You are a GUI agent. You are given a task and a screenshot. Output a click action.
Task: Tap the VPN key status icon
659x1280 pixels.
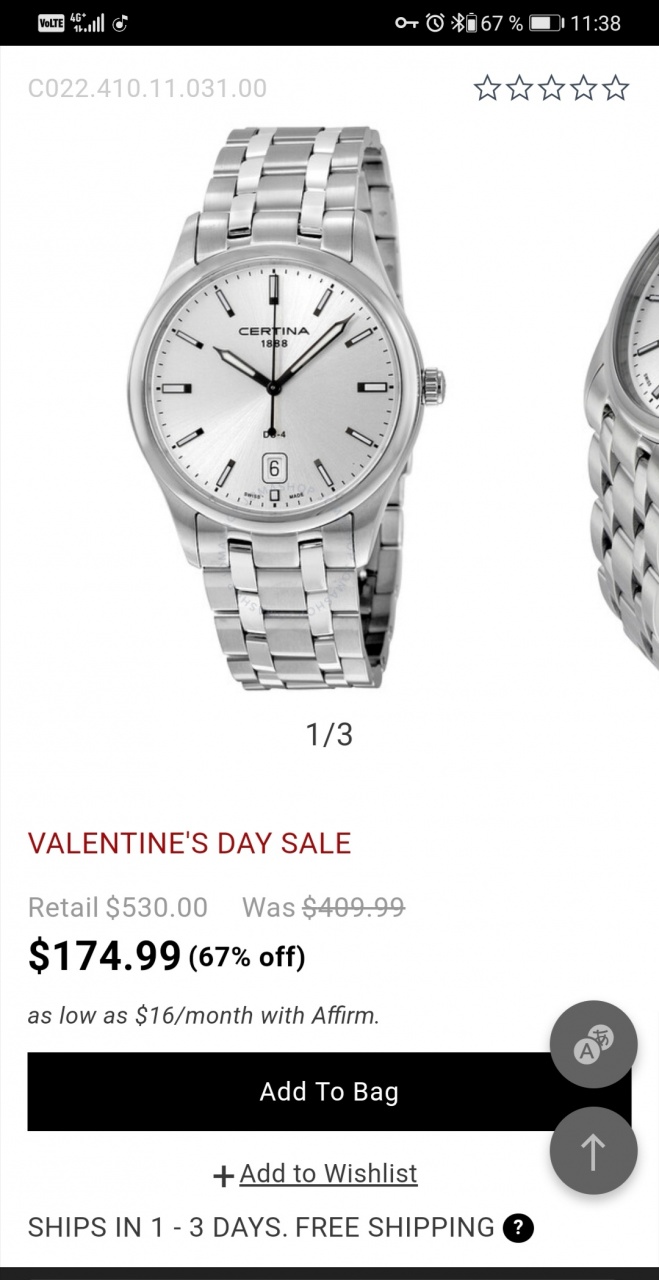coord(406,23)
